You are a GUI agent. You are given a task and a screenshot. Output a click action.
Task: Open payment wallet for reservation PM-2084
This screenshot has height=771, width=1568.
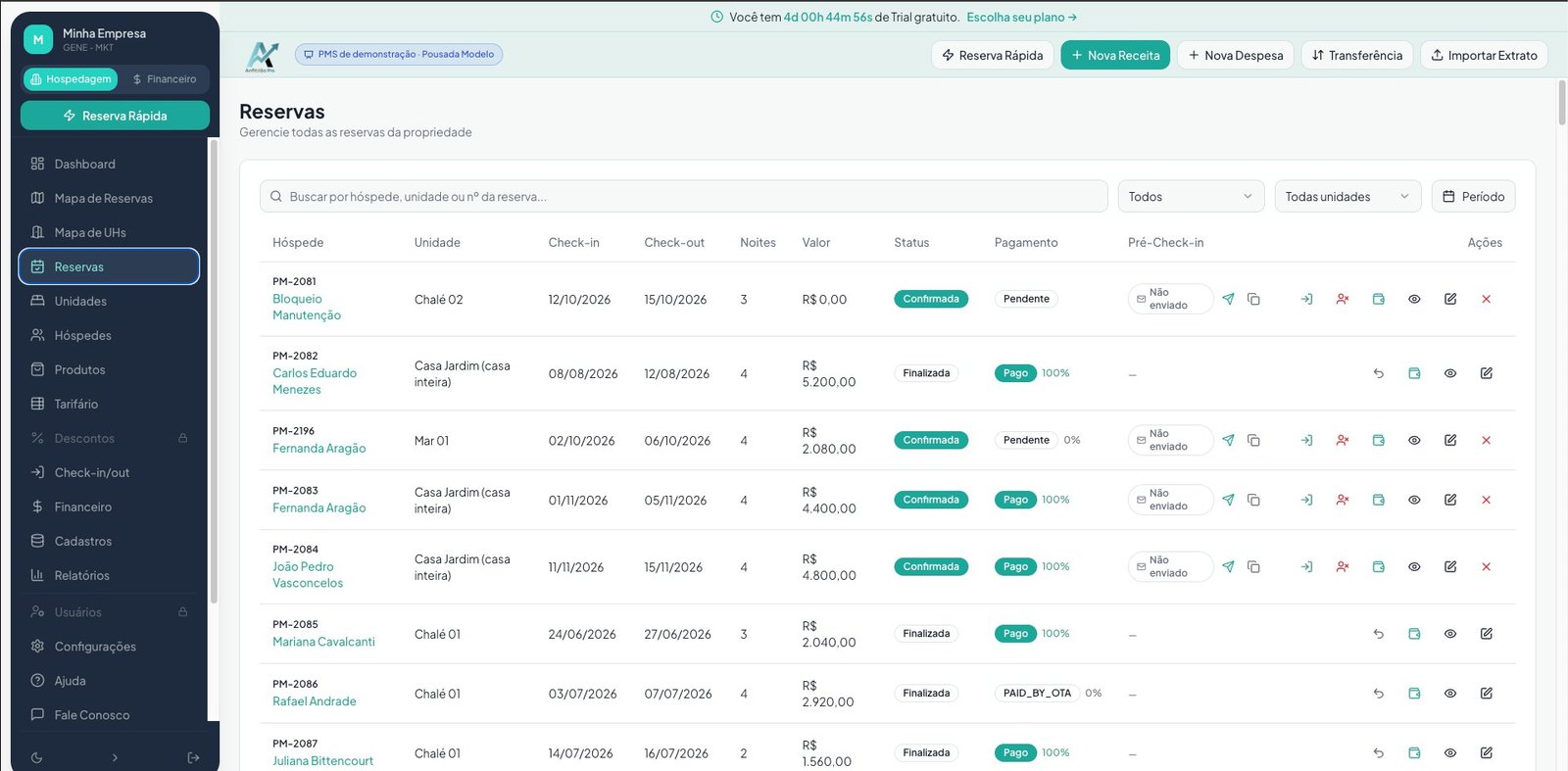[1378, 566]
